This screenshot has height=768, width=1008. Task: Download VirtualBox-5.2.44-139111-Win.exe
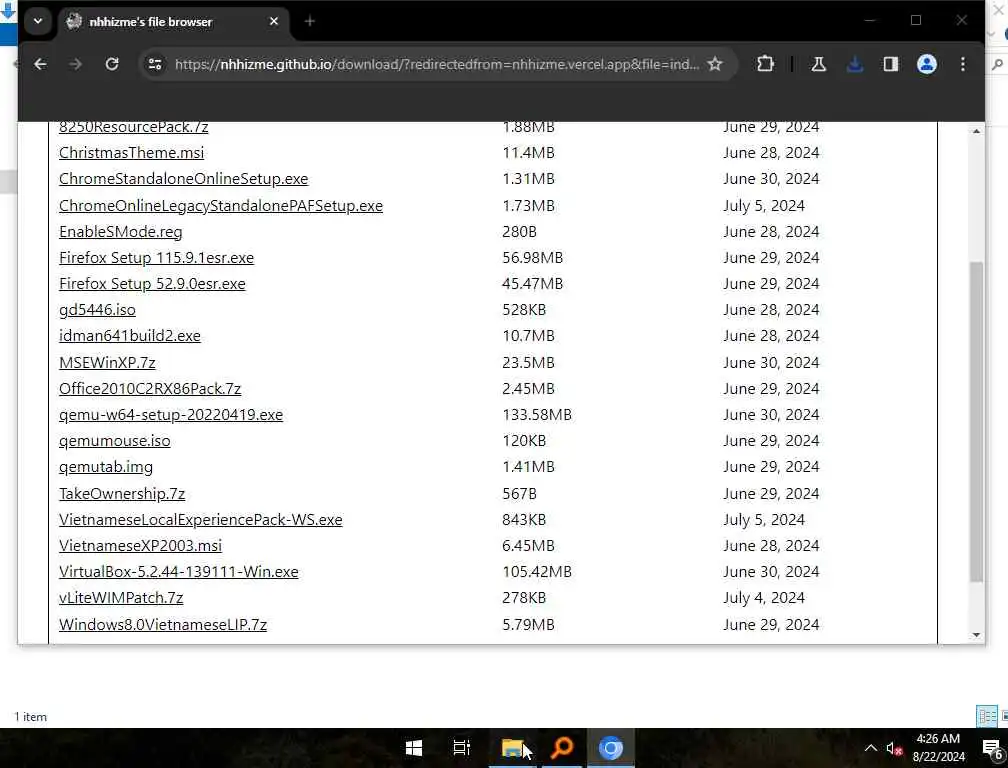point(178,571)
